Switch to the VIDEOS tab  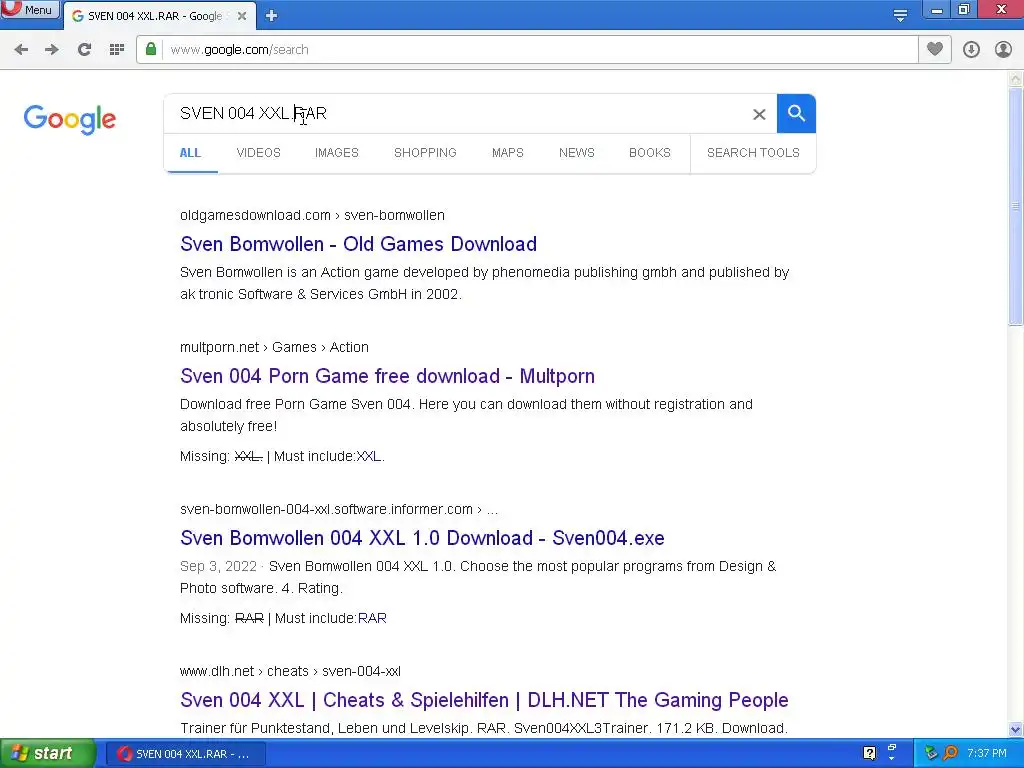pos(259,153)
